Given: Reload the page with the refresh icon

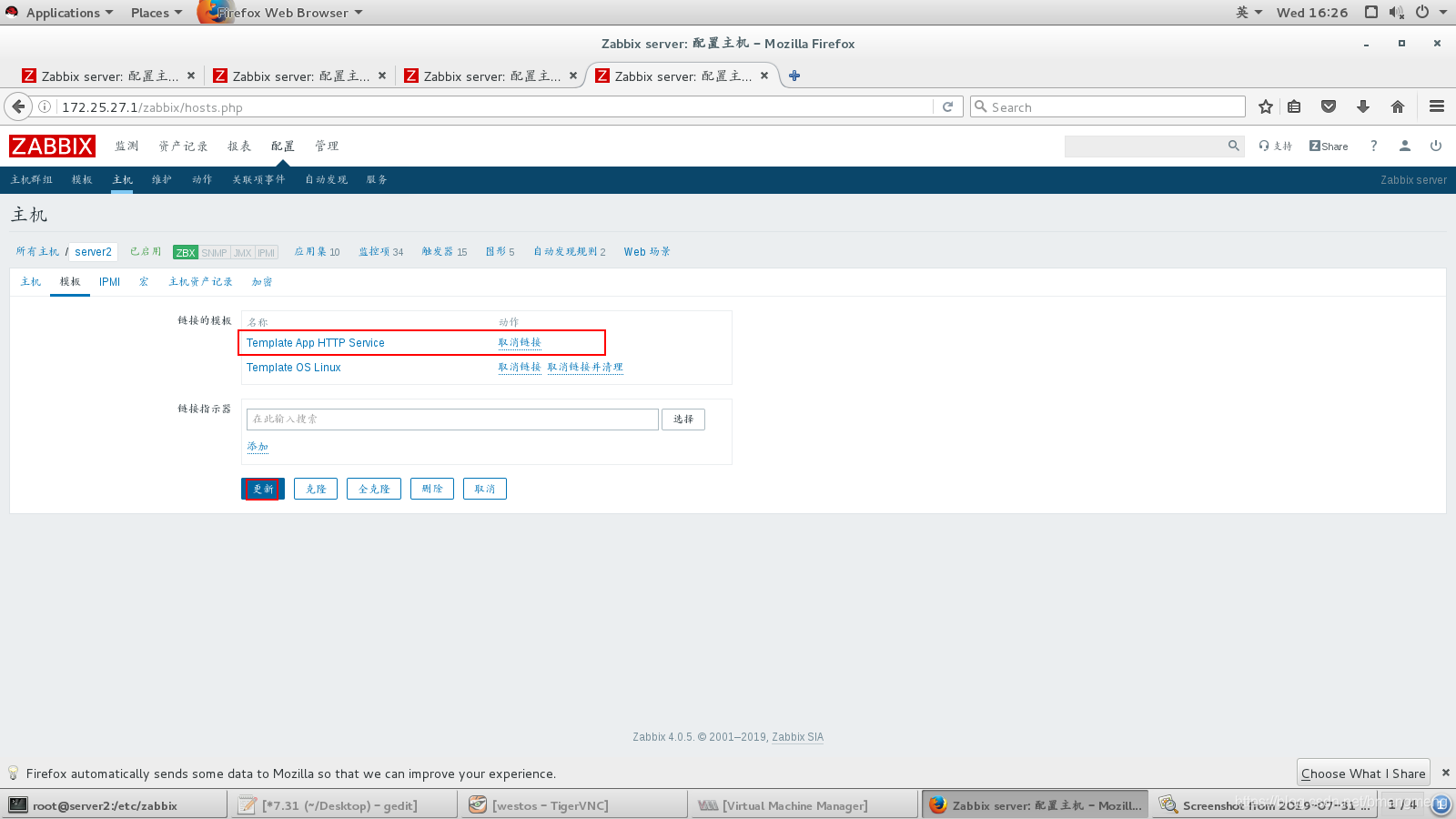Looking at the screenshot, I should point(947,106).
